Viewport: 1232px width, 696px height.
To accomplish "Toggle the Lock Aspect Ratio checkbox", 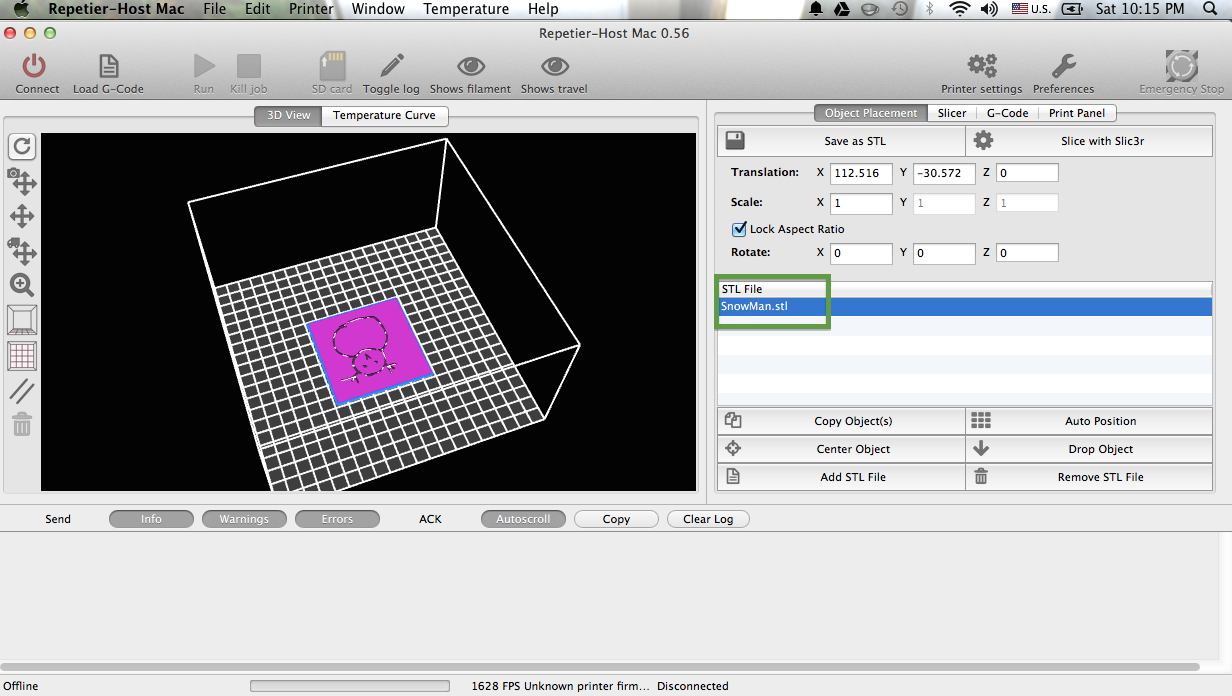I will [x=740, y=229].
